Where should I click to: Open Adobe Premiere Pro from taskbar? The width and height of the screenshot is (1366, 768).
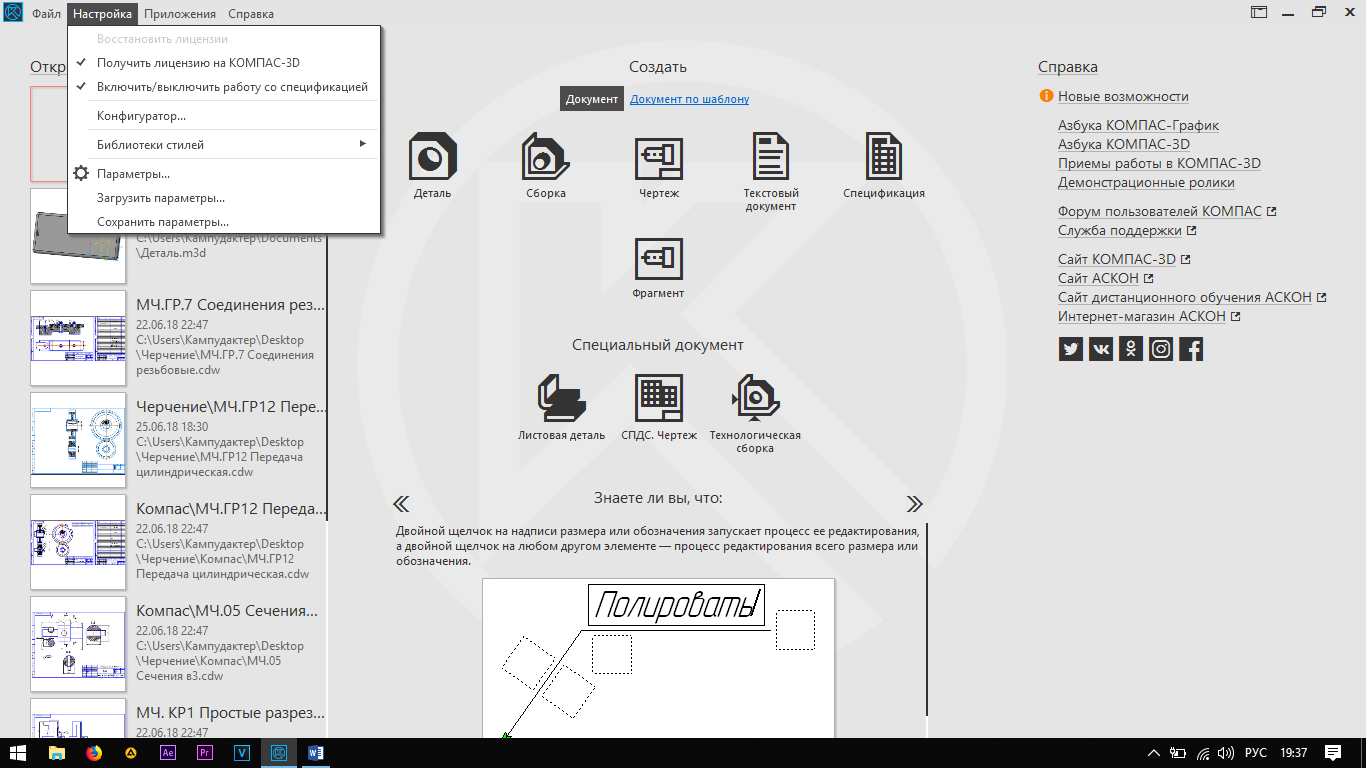pyautogui.click(x=205, y=753)
